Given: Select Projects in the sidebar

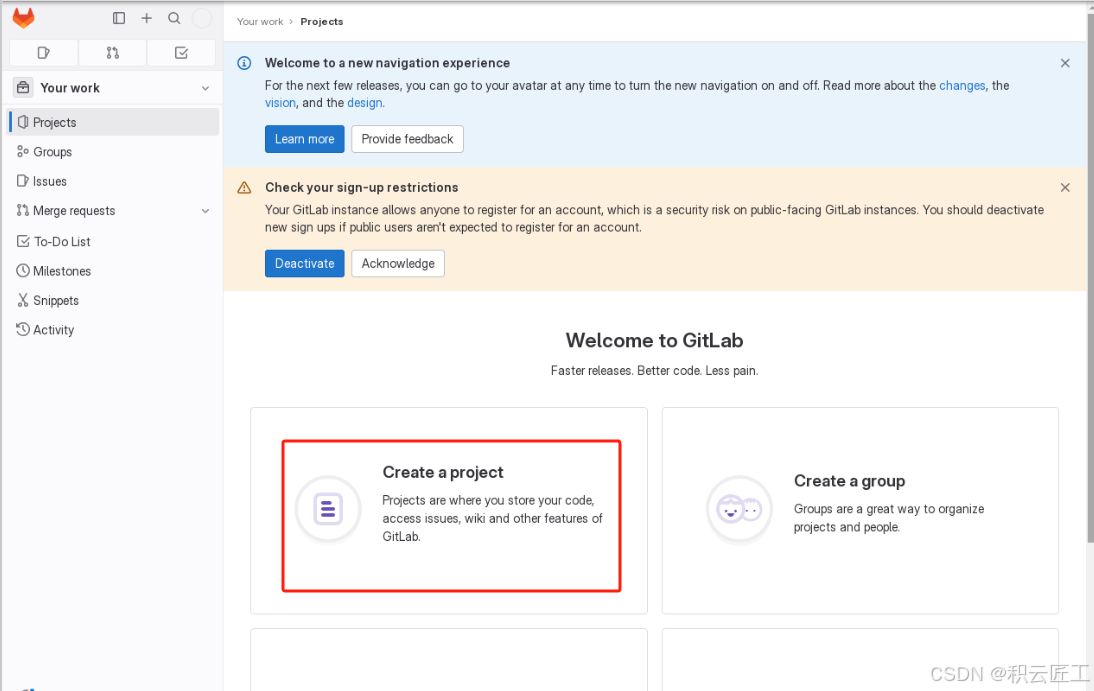Looking at the screenshot, I should tap(113, 122).
